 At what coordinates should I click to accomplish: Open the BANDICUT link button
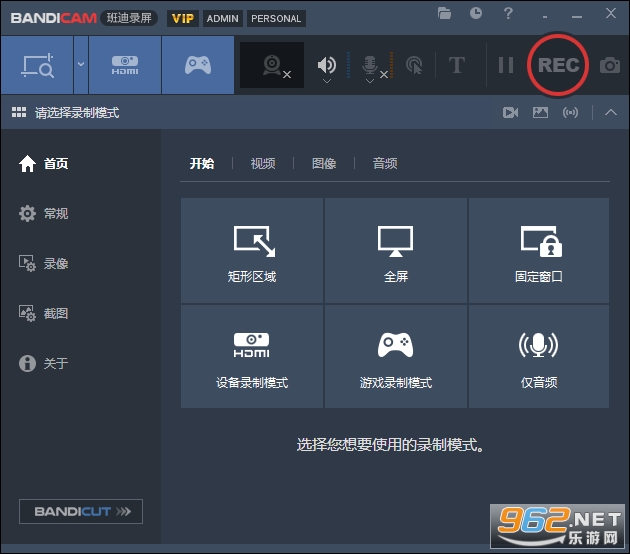pos(81,511)
